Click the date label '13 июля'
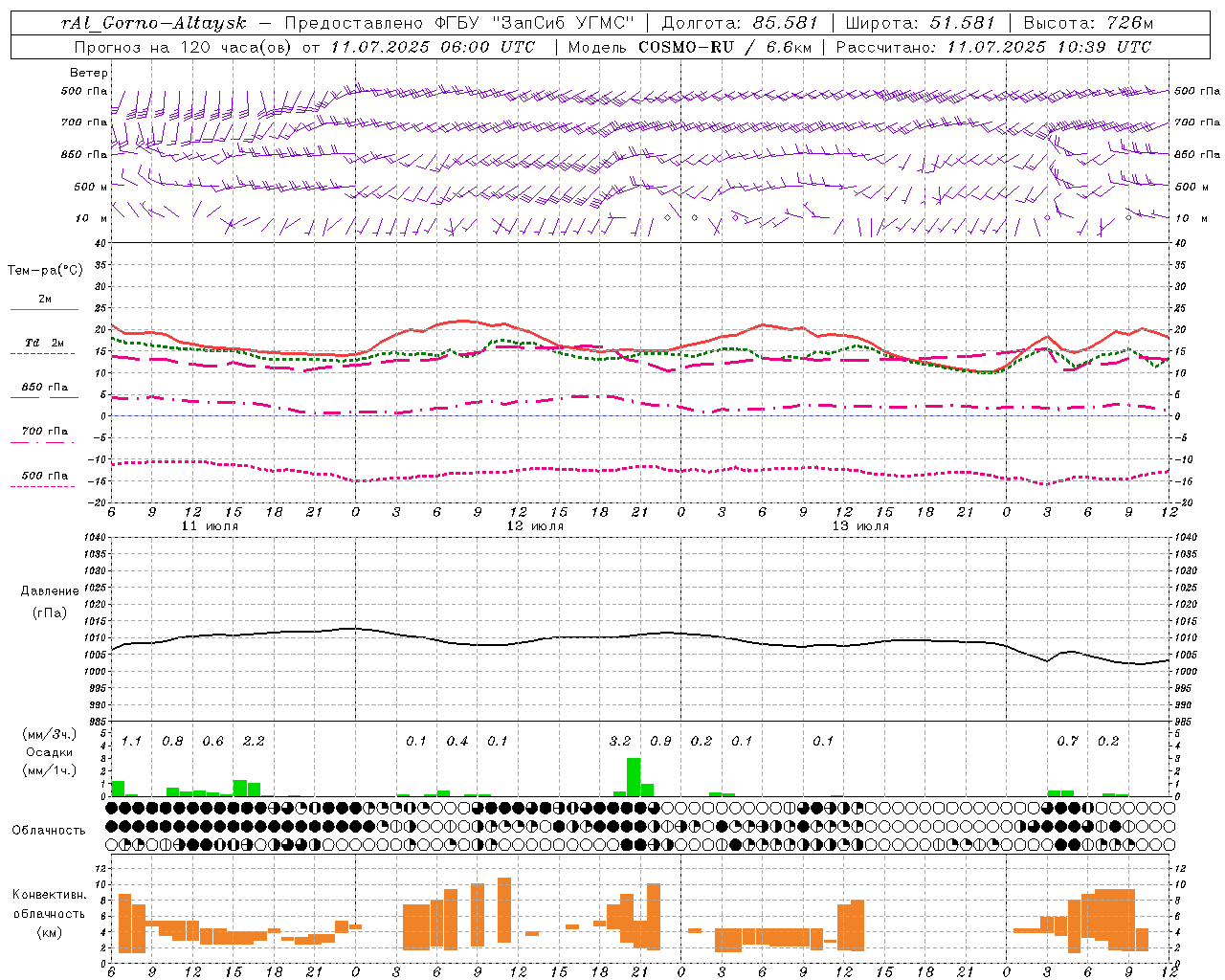1225x980 pixels. (x=860, y=526)
